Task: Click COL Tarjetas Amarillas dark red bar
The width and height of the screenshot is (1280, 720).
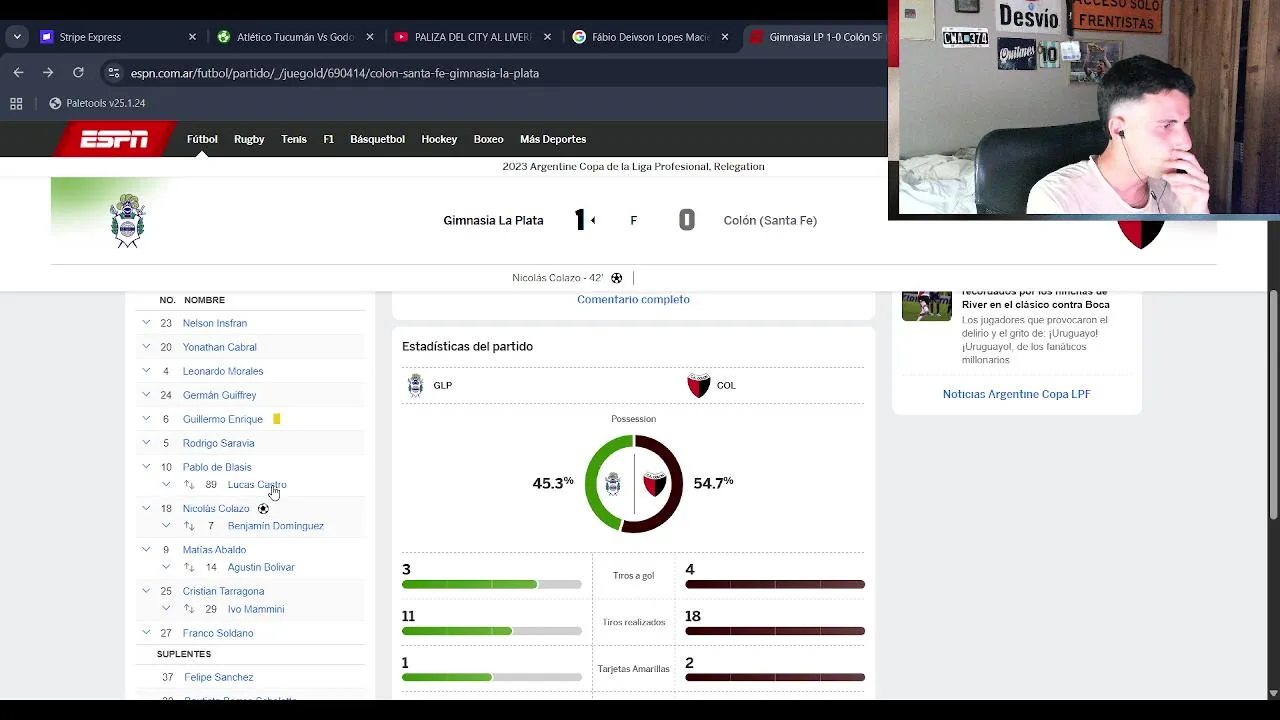Action: (775, 677)
